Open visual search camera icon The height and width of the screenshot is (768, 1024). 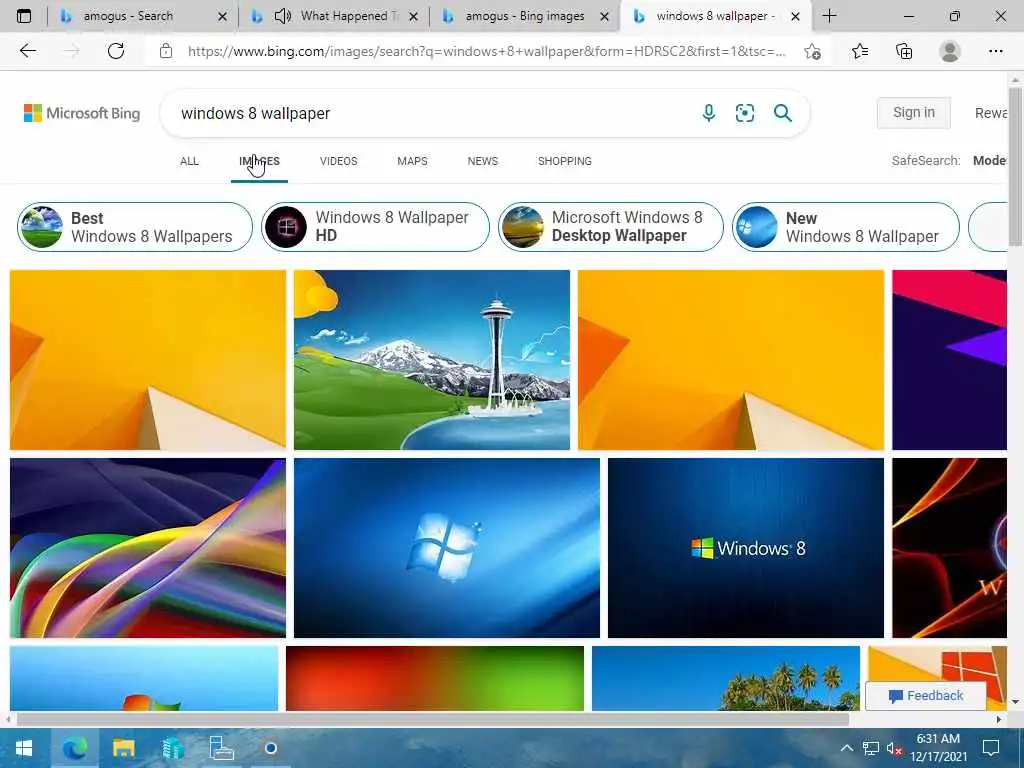pos(744,113)
